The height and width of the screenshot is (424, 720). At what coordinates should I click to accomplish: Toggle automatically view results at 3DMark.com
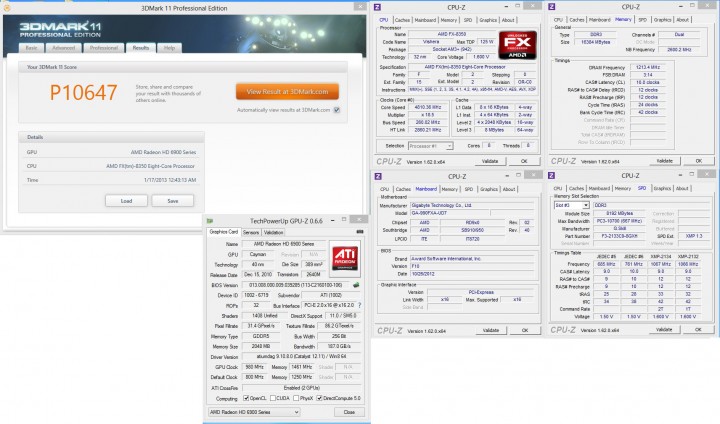pos(337,110)
